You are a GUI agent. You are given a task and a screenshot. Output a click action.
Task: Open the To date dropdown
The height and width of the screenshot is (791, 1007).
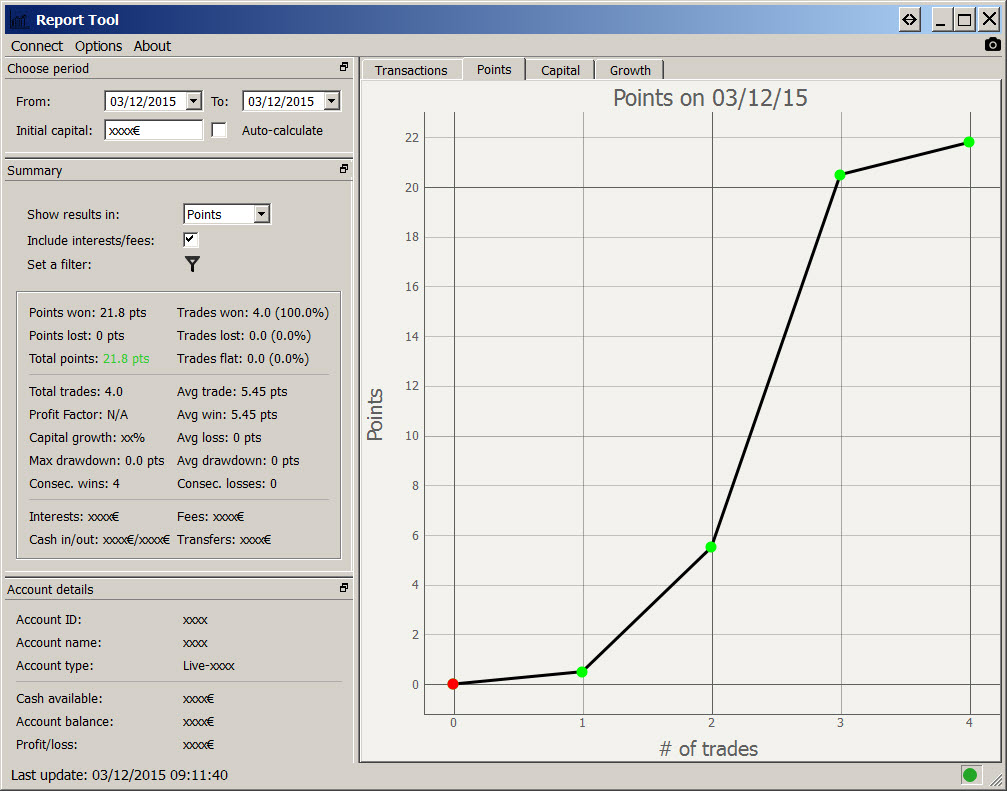(x=331, y=101)
